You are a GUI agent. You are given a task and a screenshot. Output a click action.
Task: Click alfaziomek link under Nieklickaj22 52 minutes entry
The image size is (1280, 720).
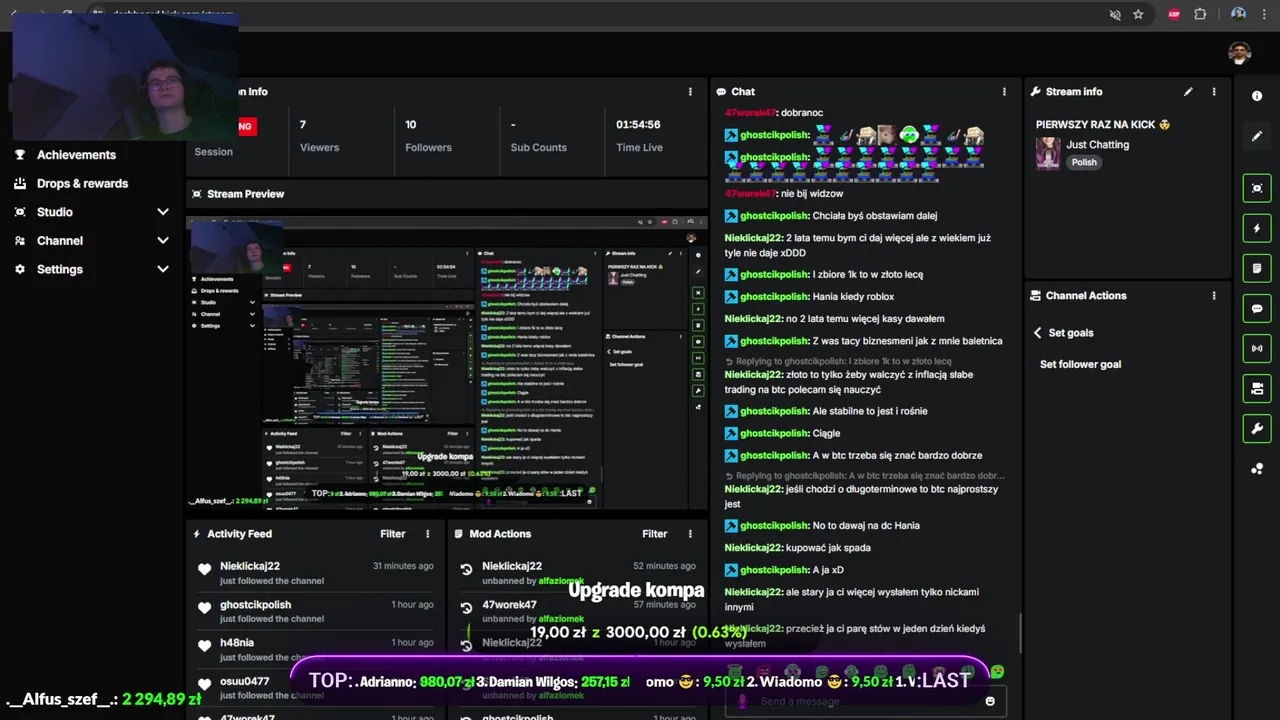point(561,581)
